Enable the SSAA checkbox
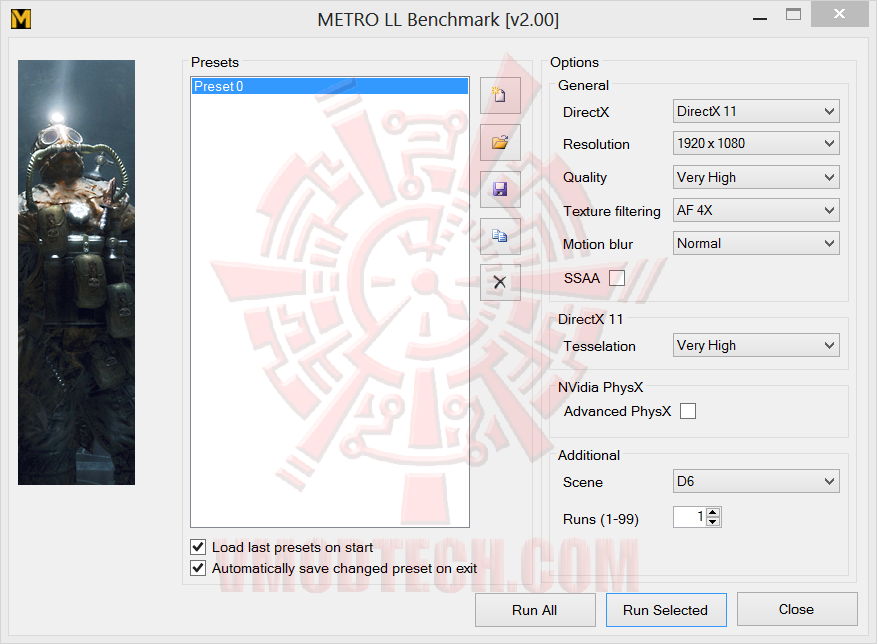Screen dimensions: 877x644 (x=617, y=278)
